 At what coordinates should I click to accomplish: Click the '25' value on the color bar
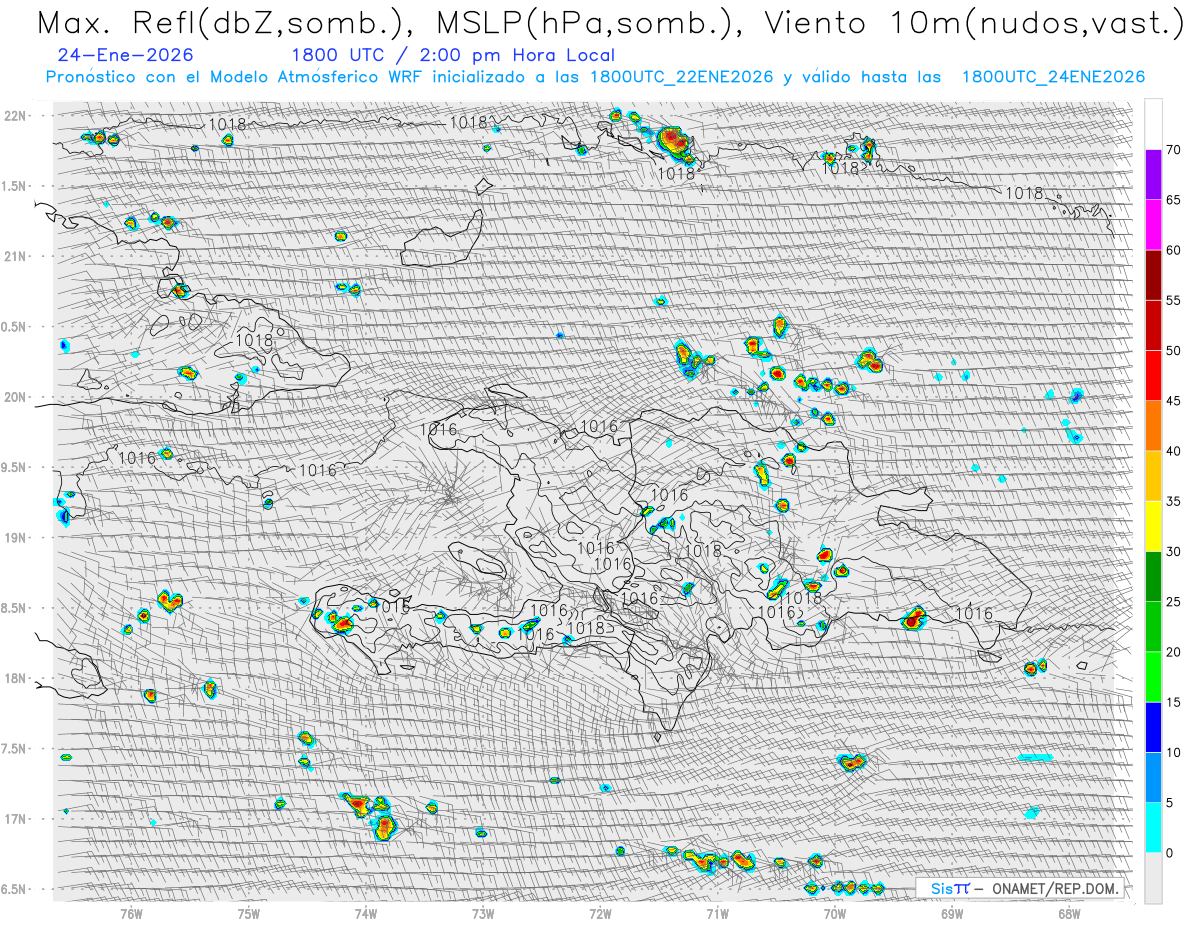pos(1173,601)
